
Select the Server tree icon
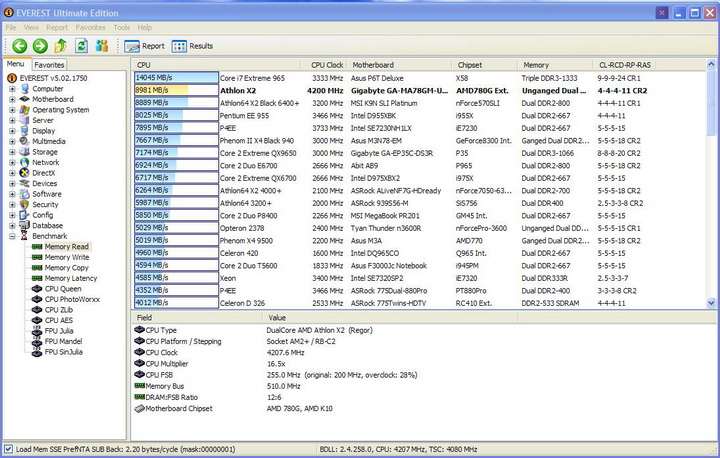click(25, 120)
